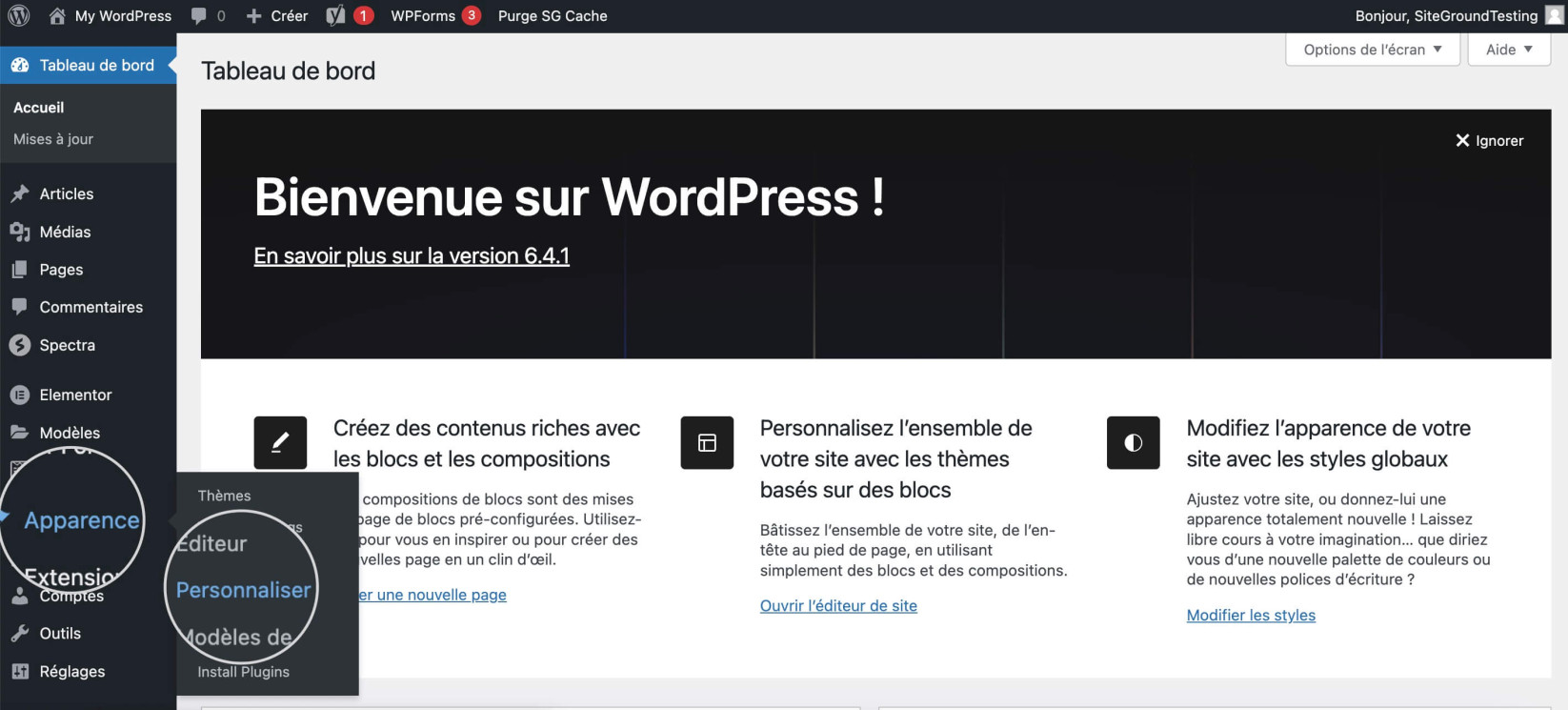Click the Modèles folder icon
Image resolution: width=1568 pixels, height=710 pixels.
point(20,433)
